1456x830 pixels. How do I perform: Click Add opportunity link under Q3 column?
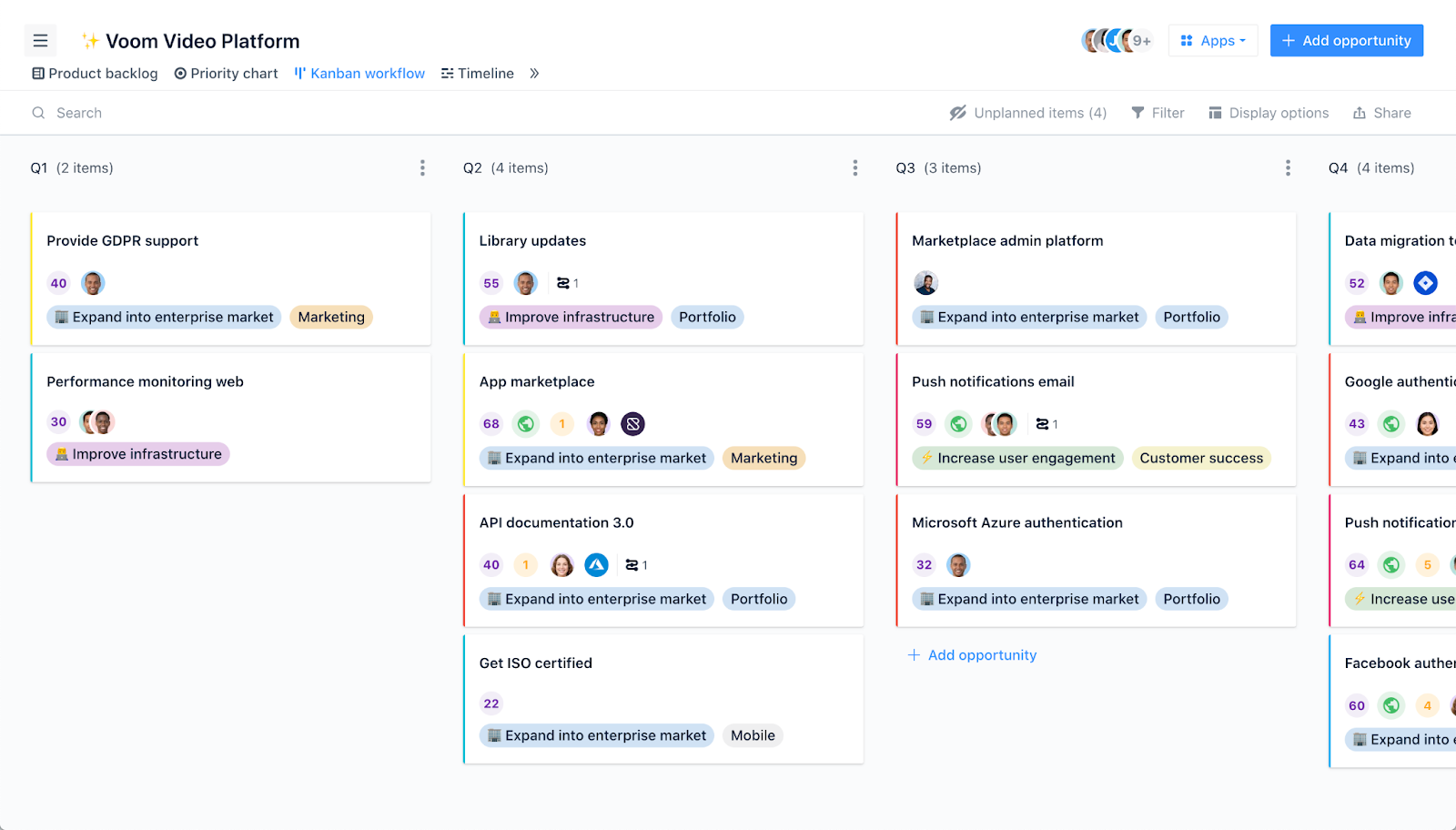(972, 655)
